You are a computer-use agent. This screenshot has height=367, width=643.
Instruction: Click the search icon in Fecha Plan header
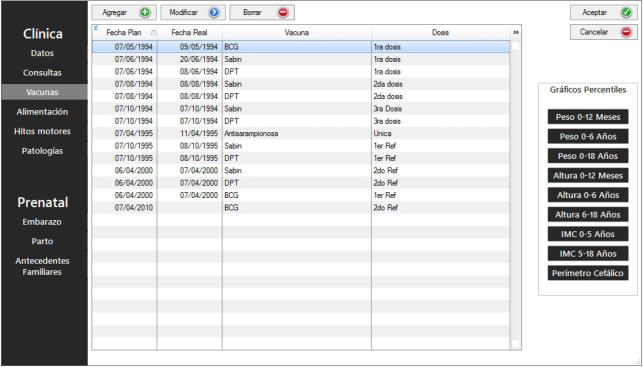tap(153, 33)
